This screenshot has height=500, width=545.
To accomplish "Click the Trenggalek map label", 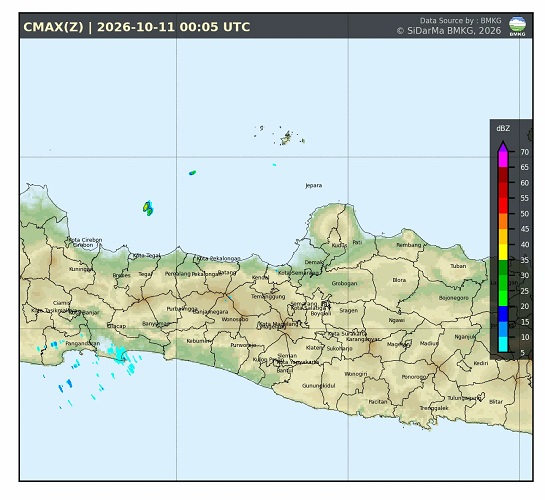I will (x=434, y=408).
